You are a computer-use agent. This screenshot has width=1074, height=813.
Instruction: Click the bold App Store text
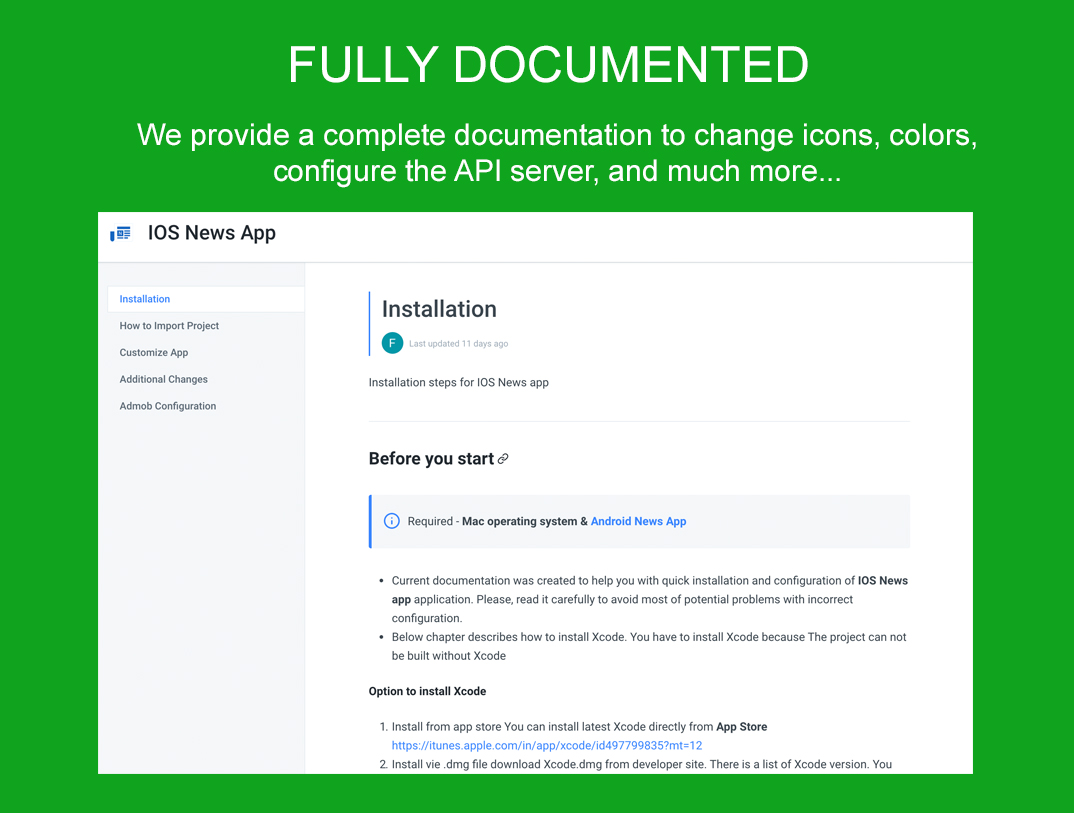pos(741,727)
